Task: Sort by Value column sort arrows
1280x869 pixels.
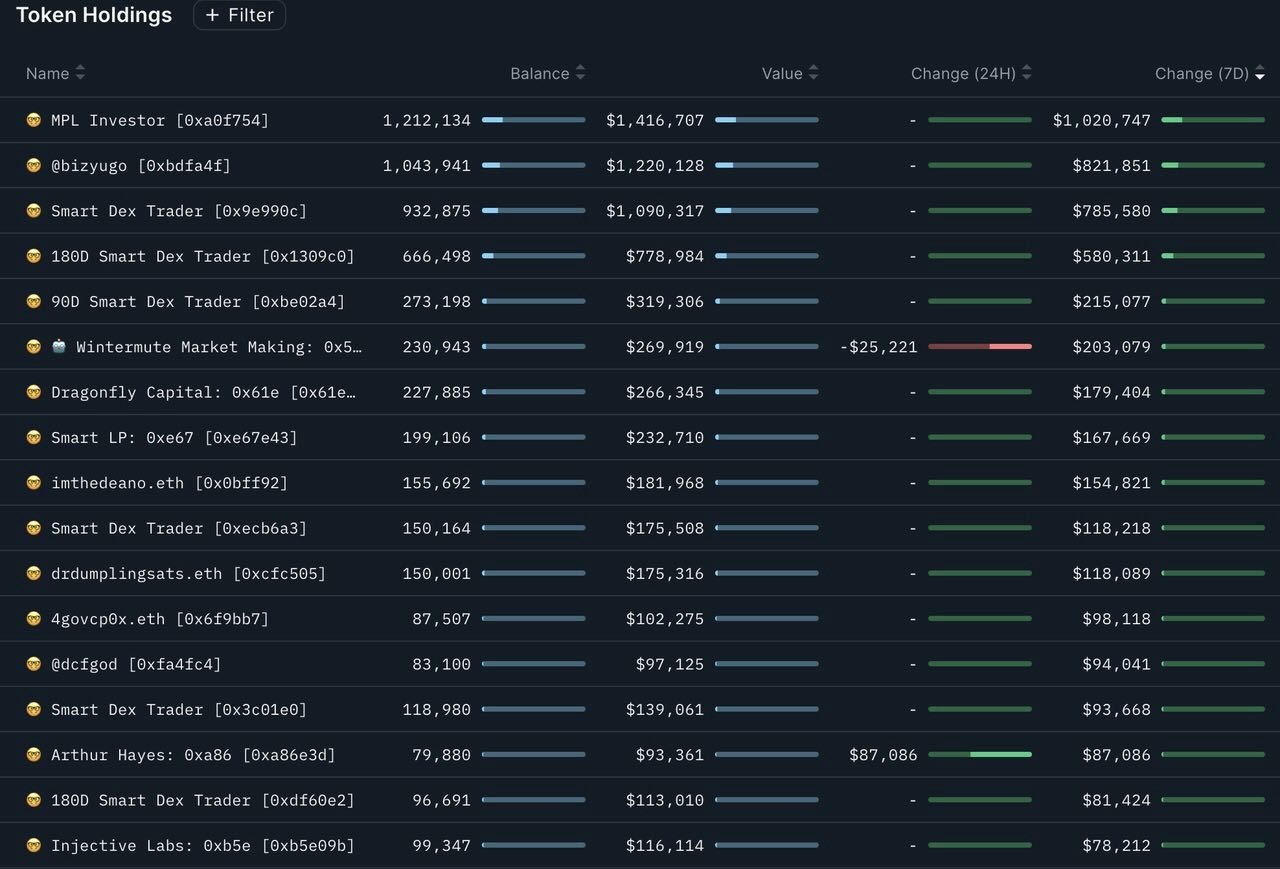Action: [x=813, y=73]
